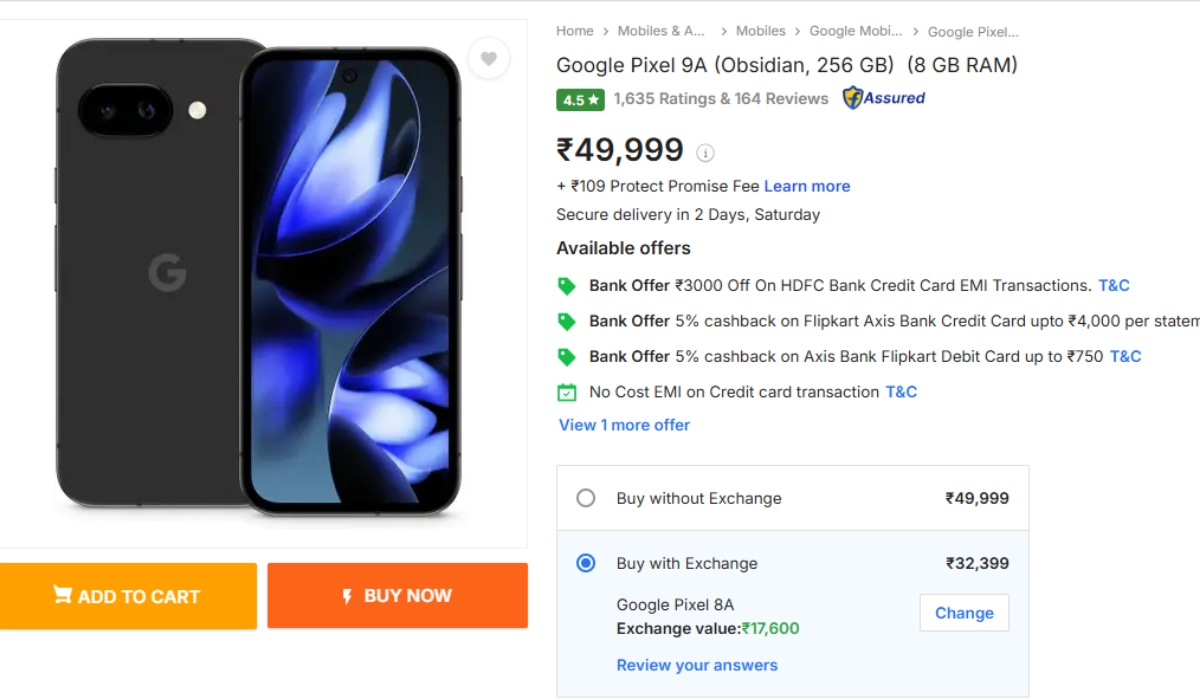Click Change exchange device button

964,613
